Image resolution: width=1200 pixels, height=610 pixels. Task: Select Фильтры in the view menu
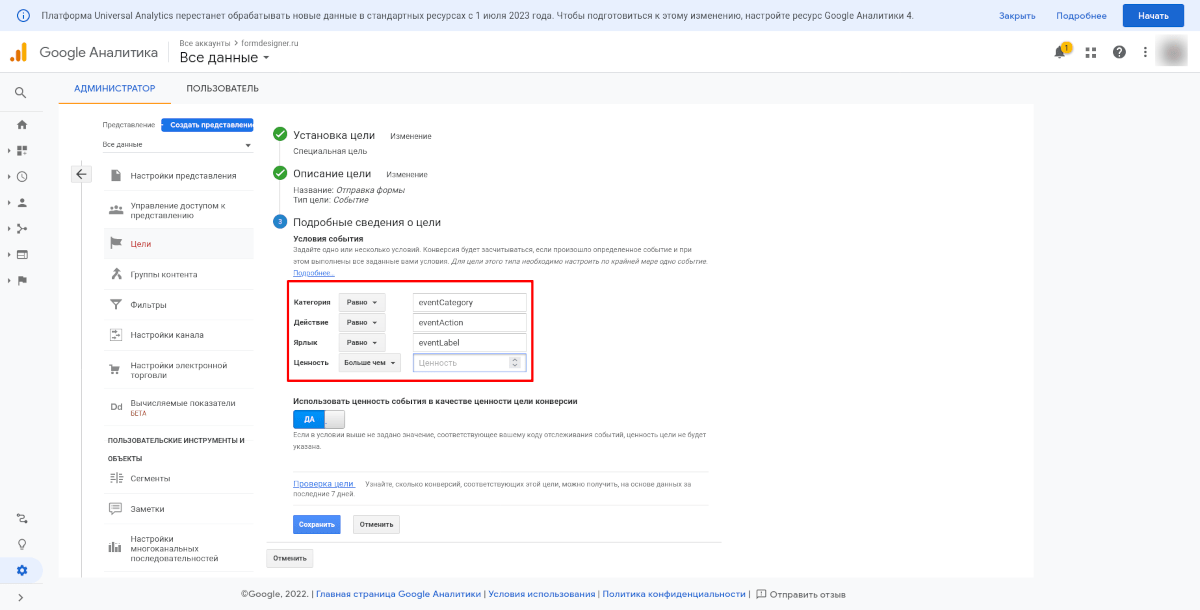pos(148,305)
